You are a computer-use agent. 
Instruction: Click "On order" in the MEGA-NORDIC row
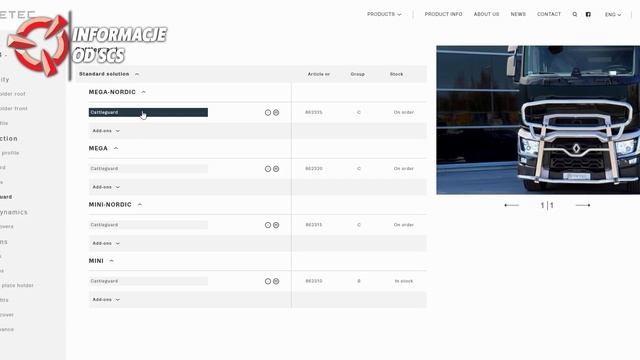point(404,112)
